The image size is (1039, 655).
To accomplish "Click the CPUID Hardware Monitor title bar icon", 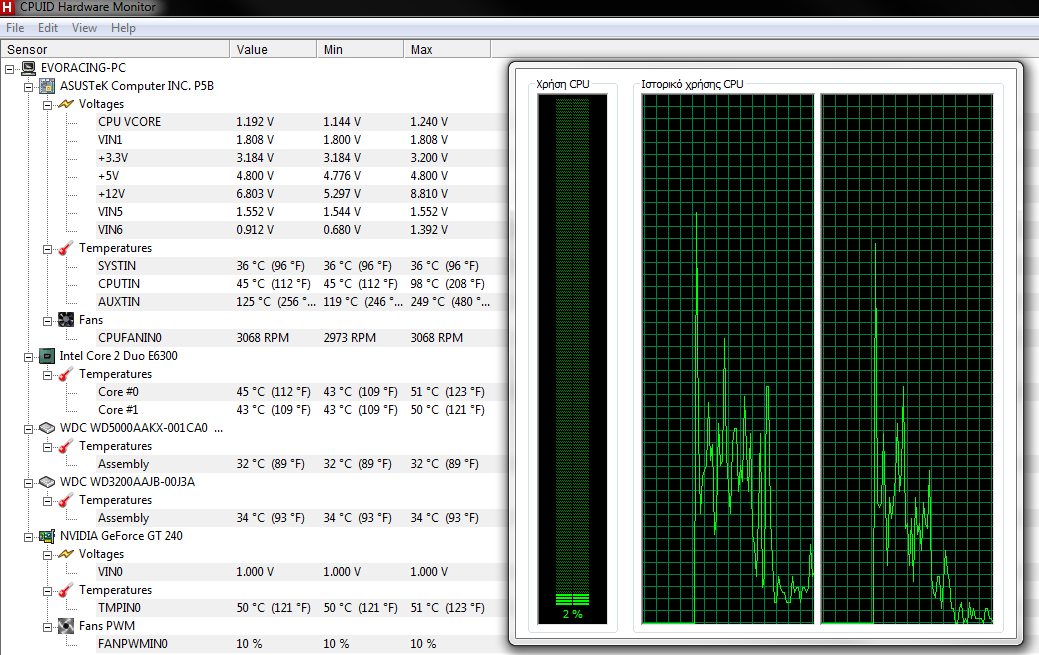I will tap(7, 7).
